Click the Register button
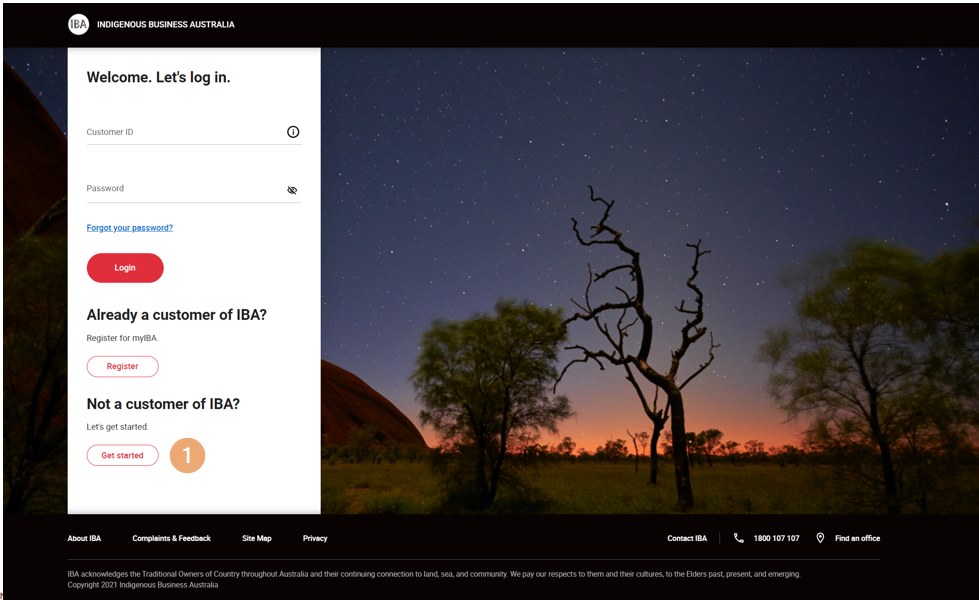 coord(122,366)
